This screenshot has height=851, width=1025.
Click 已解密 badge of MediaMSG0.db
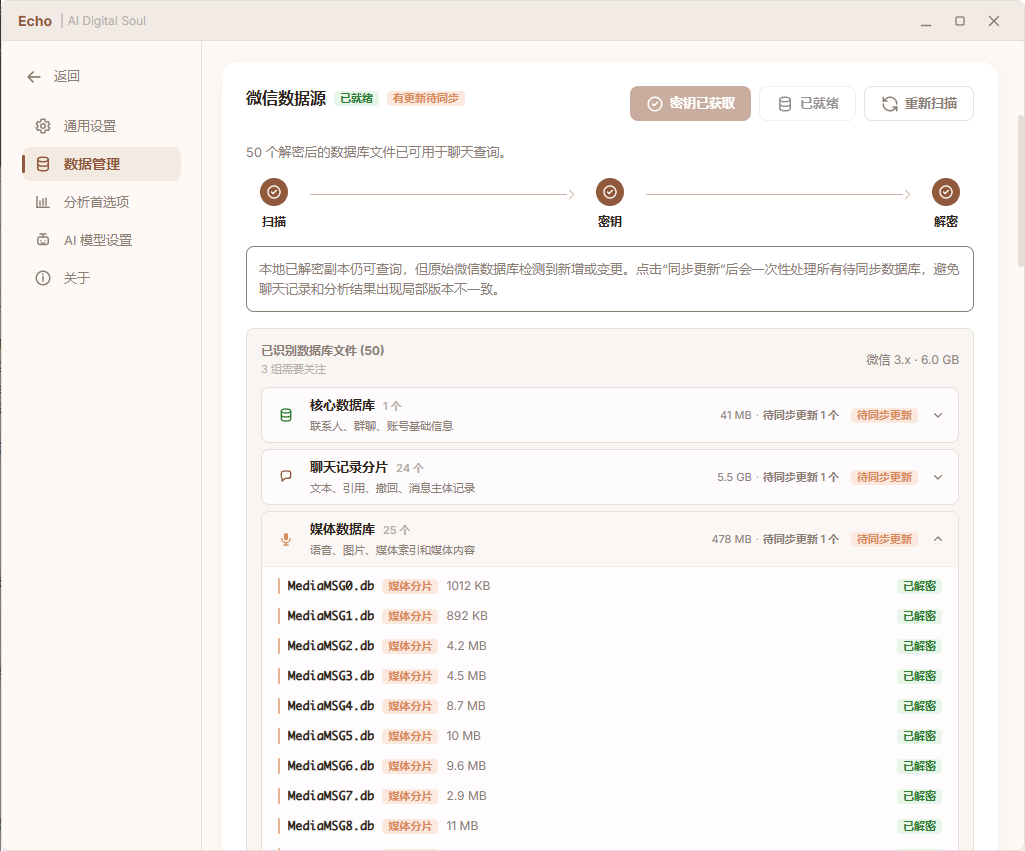click(919, 586)
